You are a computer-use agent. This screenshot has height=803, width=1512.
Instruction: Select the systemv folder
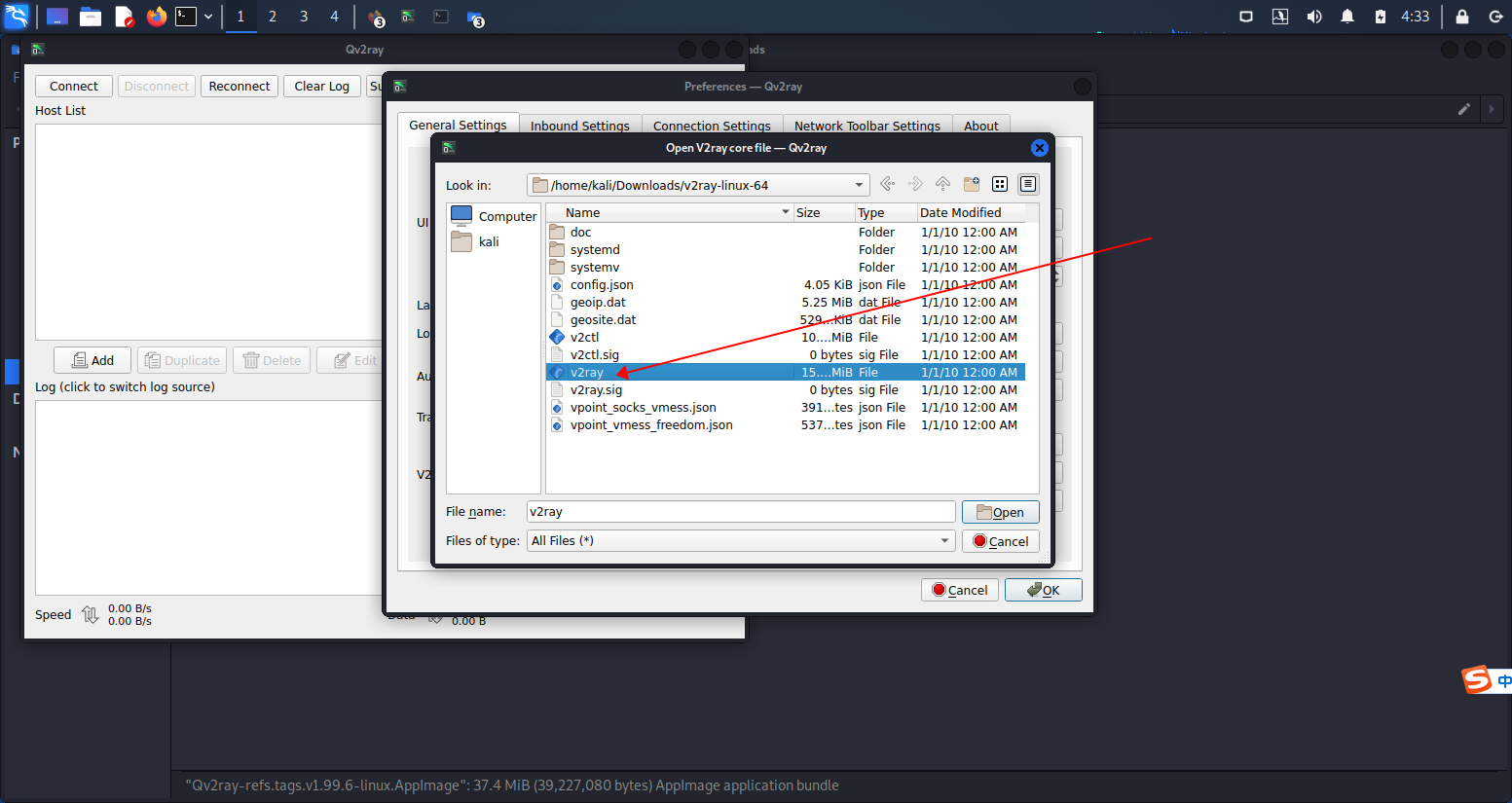pos(594,267)
